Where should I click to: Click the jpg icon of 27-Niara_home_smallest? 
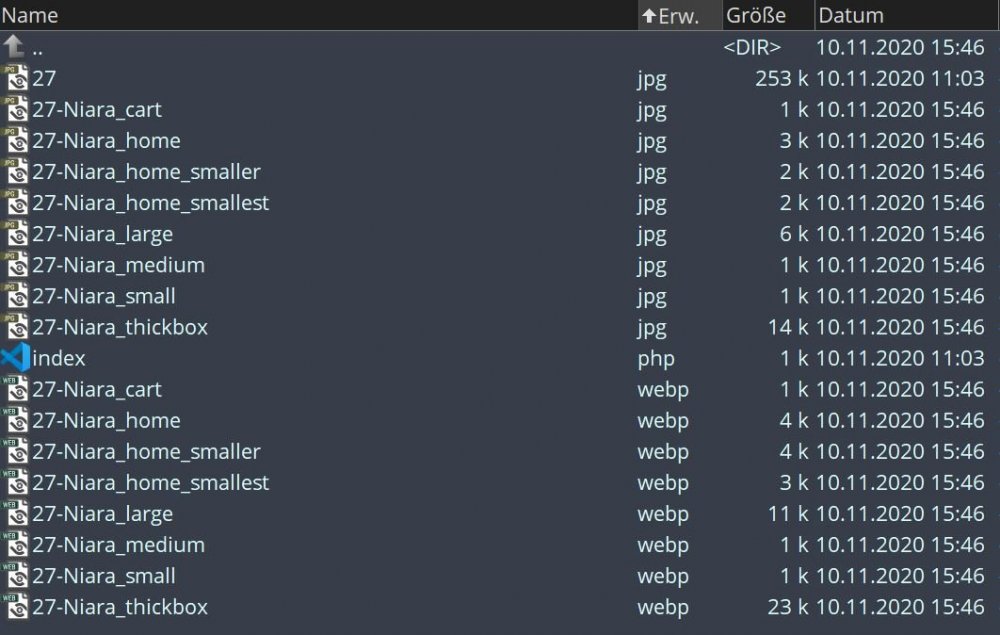coord(16,203)
